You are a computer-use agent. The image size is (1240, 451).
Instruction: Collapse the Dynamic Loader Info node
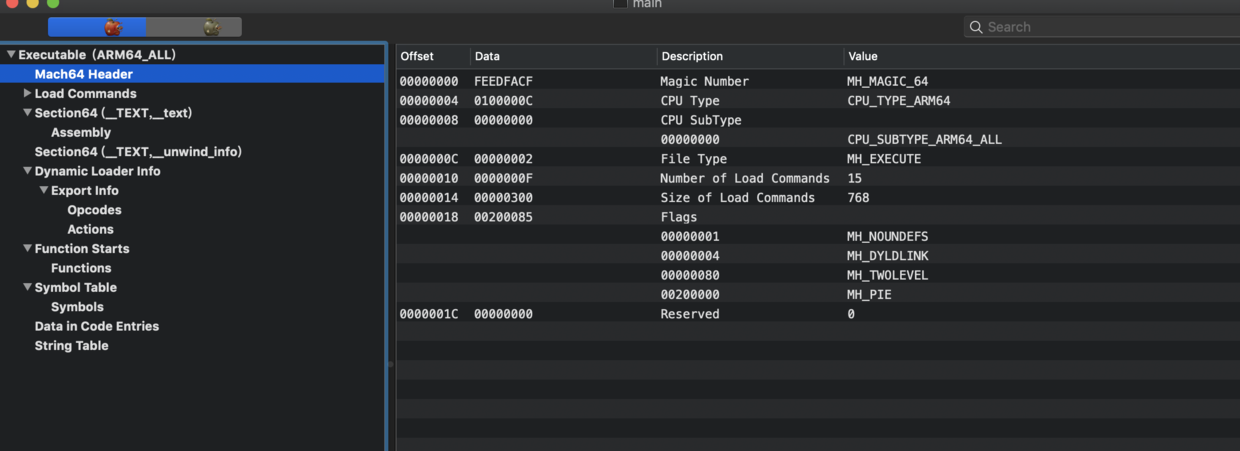point(27,171)
